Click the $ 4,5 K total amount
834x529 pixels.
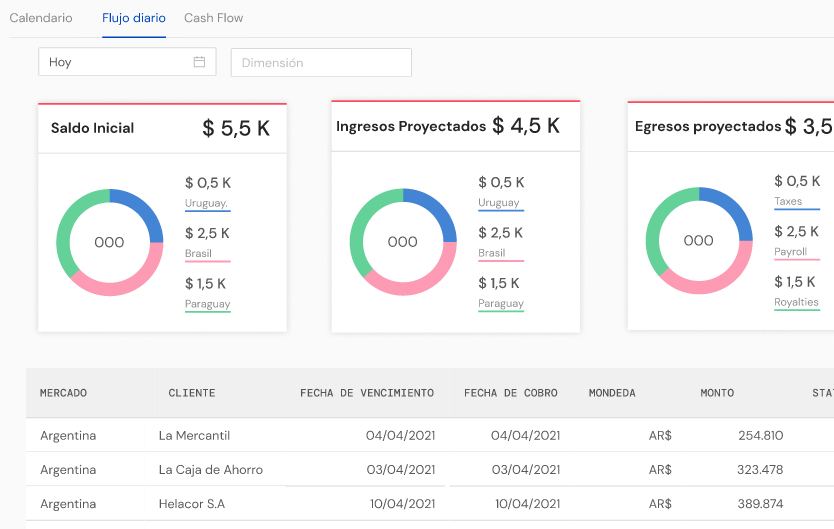[526, 126]
